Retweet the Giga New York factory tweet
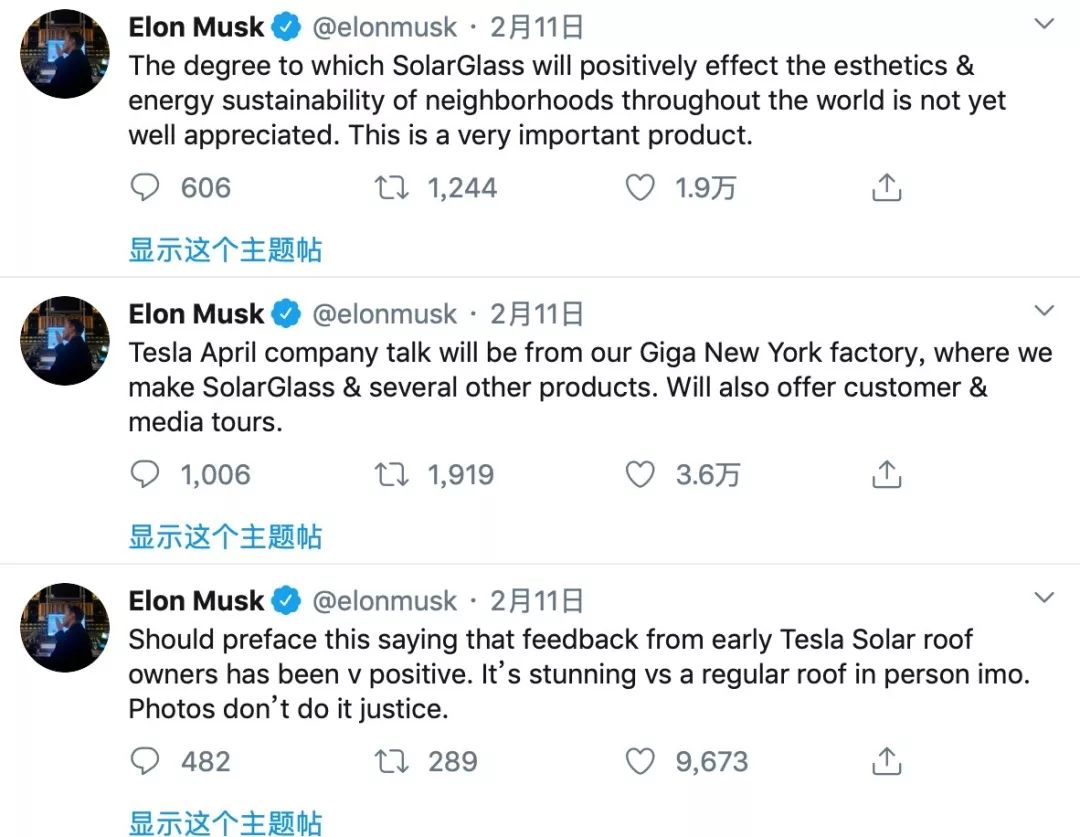The image size is (1080, 837). pyautogui.click(x=392, y=475)
